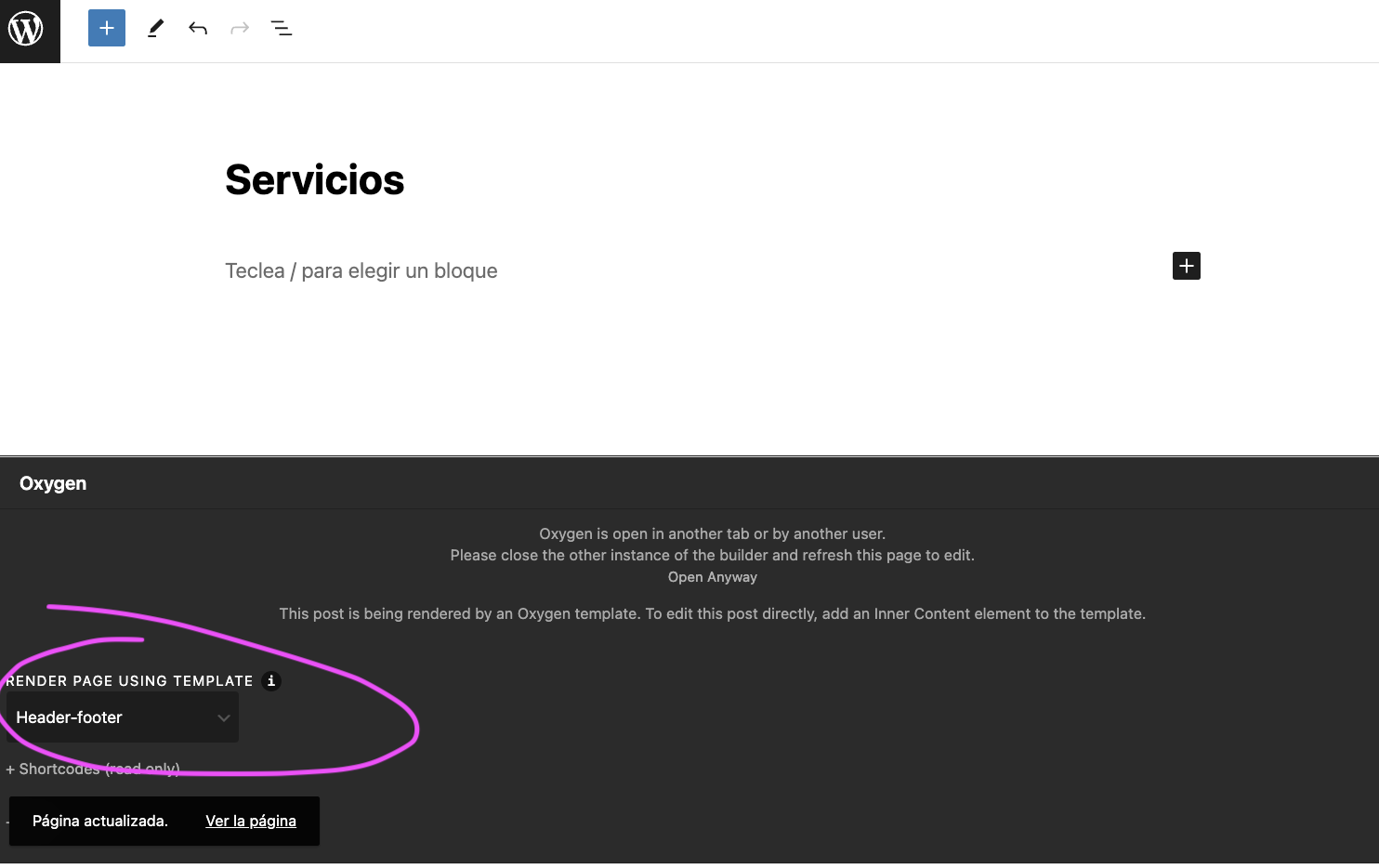Follow the Ver la página link
The image size is (1379, 868).
coord(251,822)
